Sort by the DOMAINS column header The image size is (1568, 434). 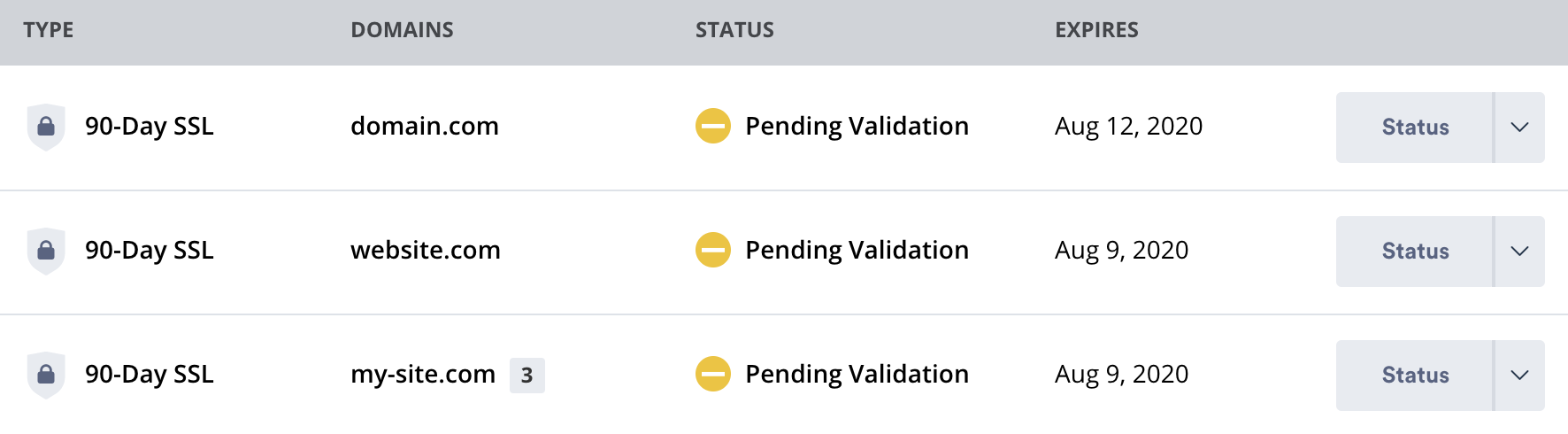click(x=402, y=30)
